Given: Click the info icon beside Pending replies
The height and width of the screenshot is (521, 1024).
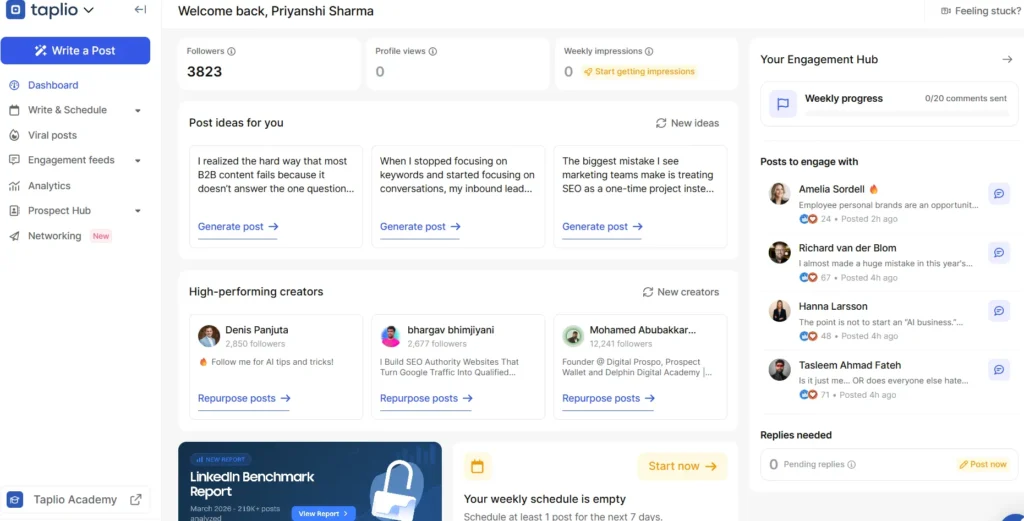Looking at the screenshot, I should 852,465.
